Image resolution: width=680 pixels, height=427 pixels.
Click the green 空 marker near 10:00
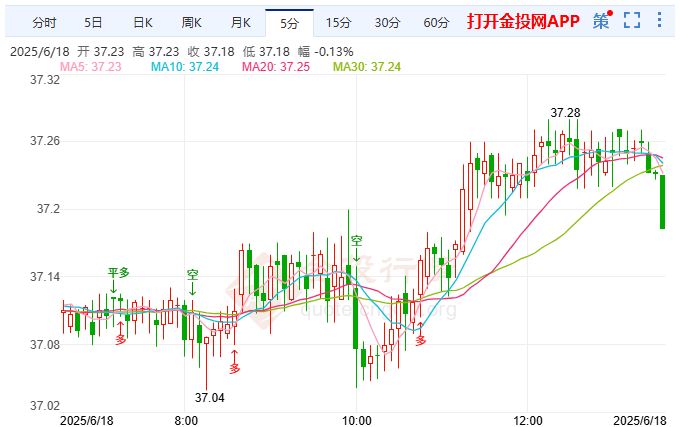356,248
